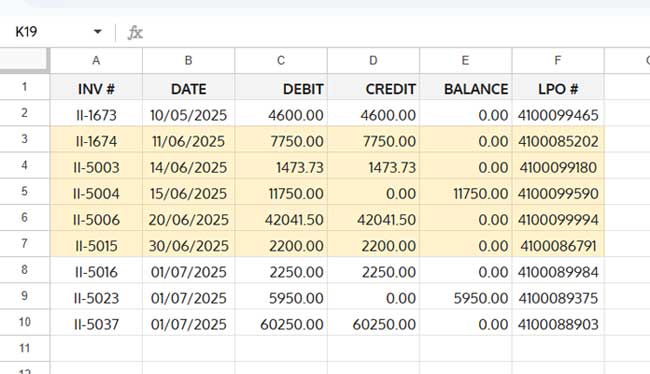
Task: Select invoice cell II-5037
Action: click(x=96, y=323)
